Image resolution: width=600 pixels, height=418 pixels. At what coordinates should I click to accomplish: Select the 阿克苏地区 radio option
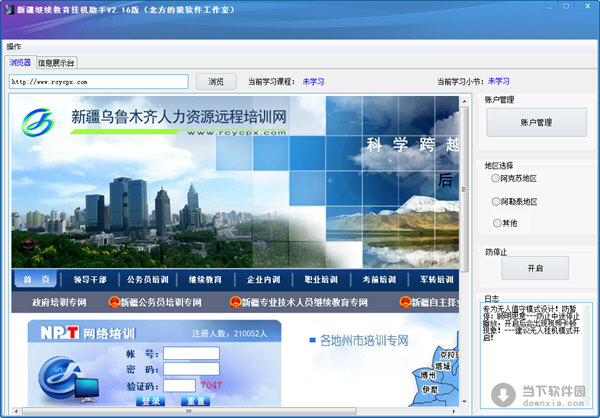click(x=514, y=178)
